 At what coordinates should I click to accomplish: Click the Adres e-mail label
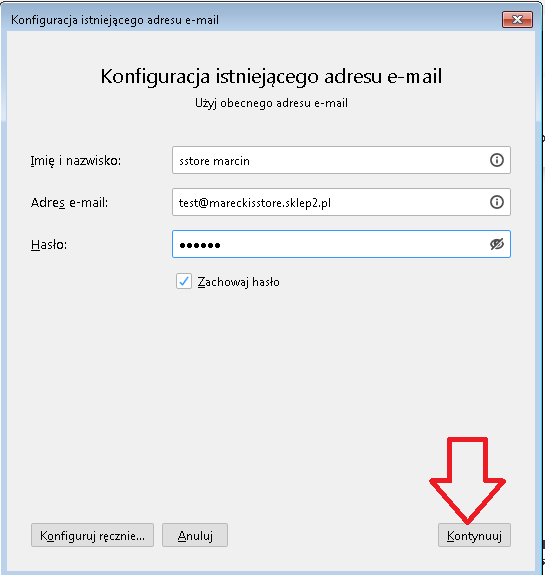coord(69,202)
